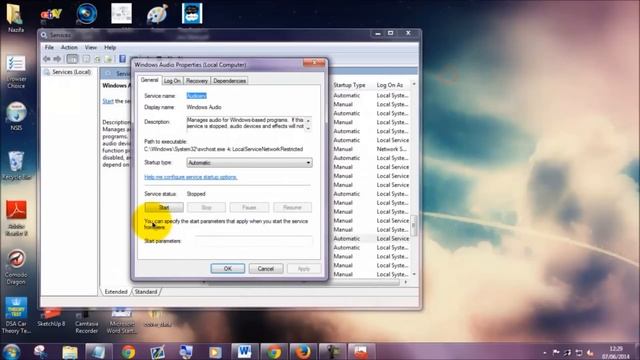Open DSA Car Theory Test shortcut
This screenshot has width=640, height=360.
point(16,315)
